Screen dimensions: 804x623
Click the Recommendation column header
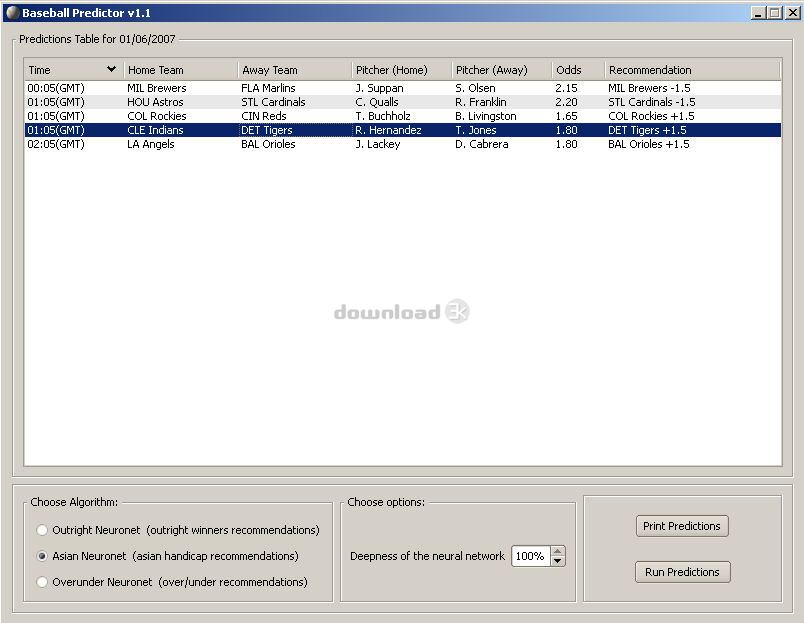tap(692, 70)
